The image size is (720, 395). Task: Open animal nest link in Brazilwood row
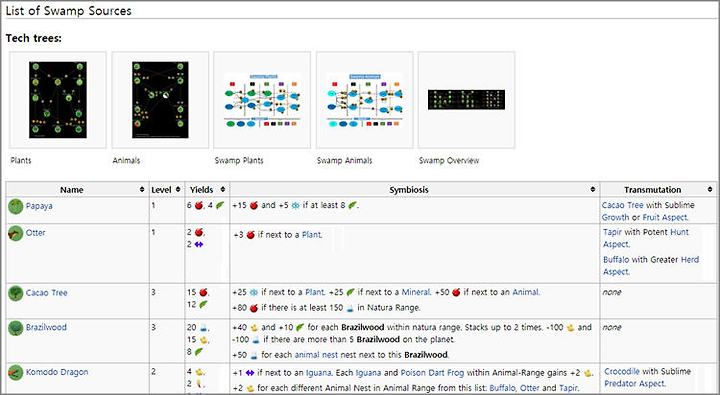(316, 355)
